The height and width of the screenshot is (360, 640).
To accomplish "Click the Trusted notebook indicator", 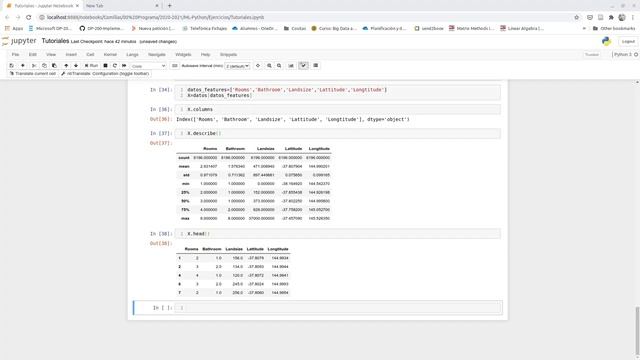I will click(x=592, y=55).
